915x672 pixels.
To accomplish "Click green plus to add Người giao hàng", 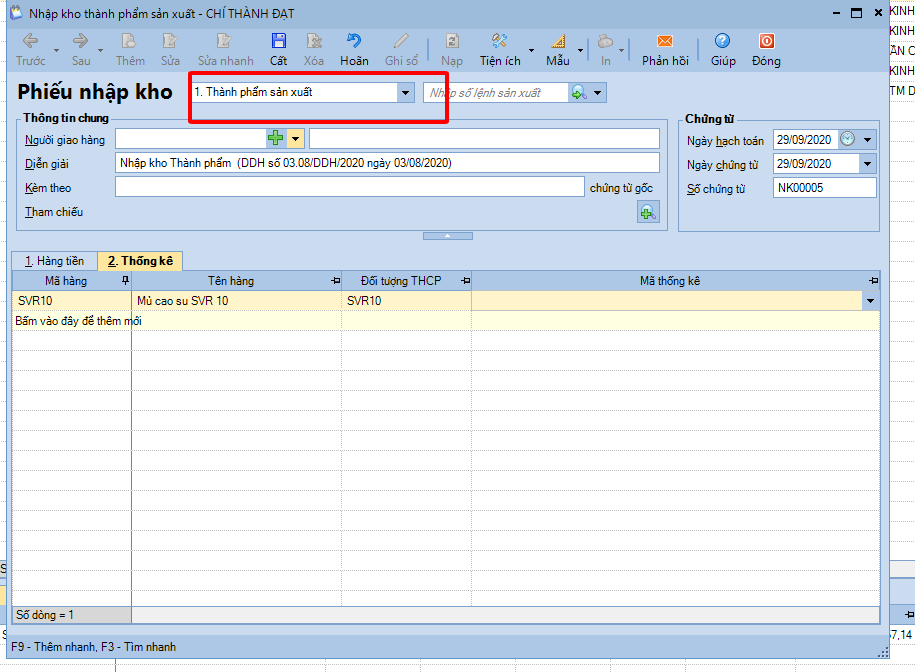I will (276, 138).
